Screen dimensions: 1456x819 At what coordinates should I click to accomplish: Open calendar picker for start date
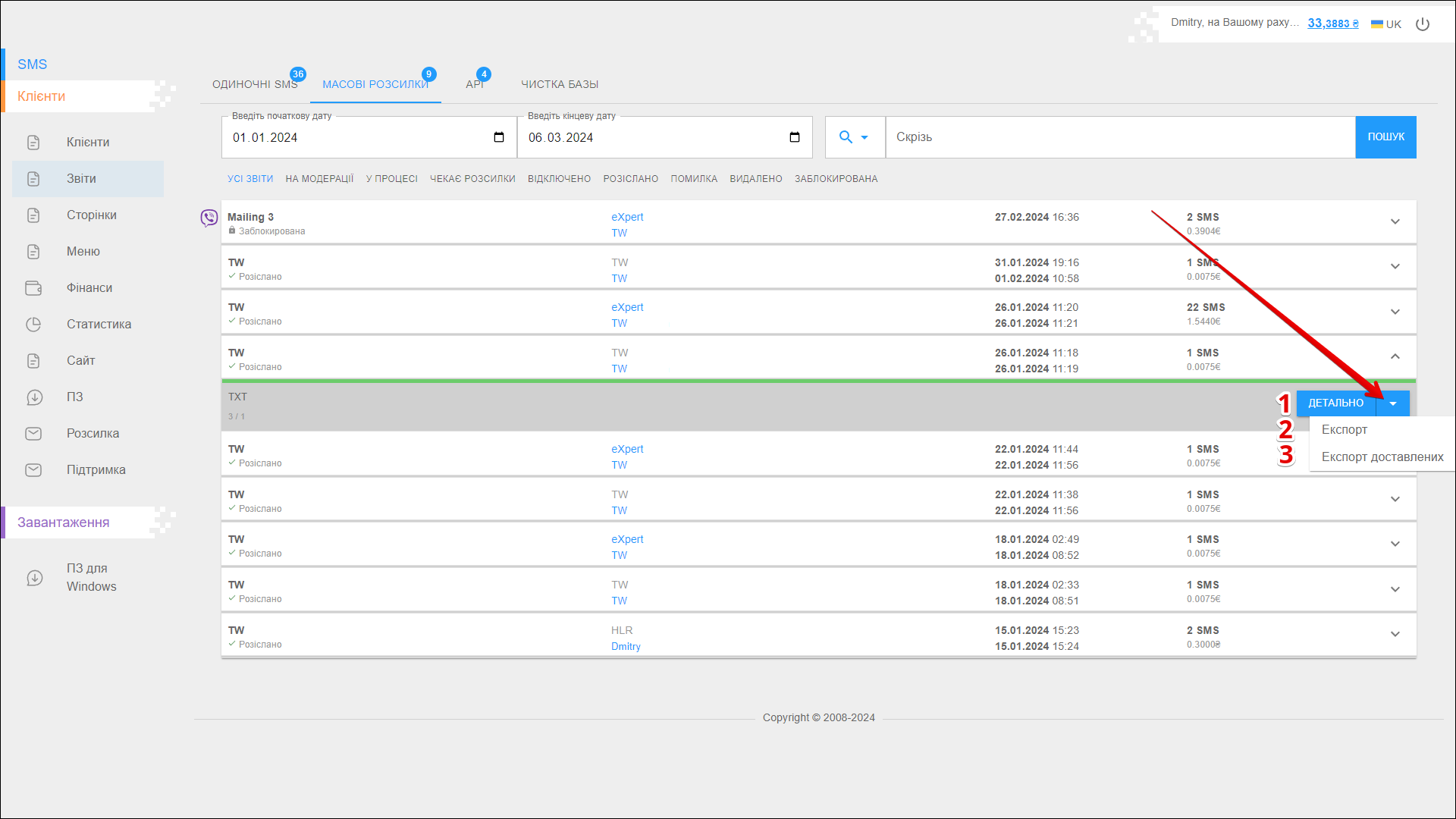(498, 137)
